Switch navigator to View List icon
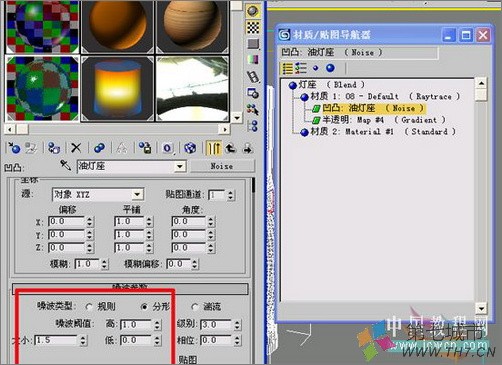This screenshot has height=365, width=502. (x=287, y=68)
